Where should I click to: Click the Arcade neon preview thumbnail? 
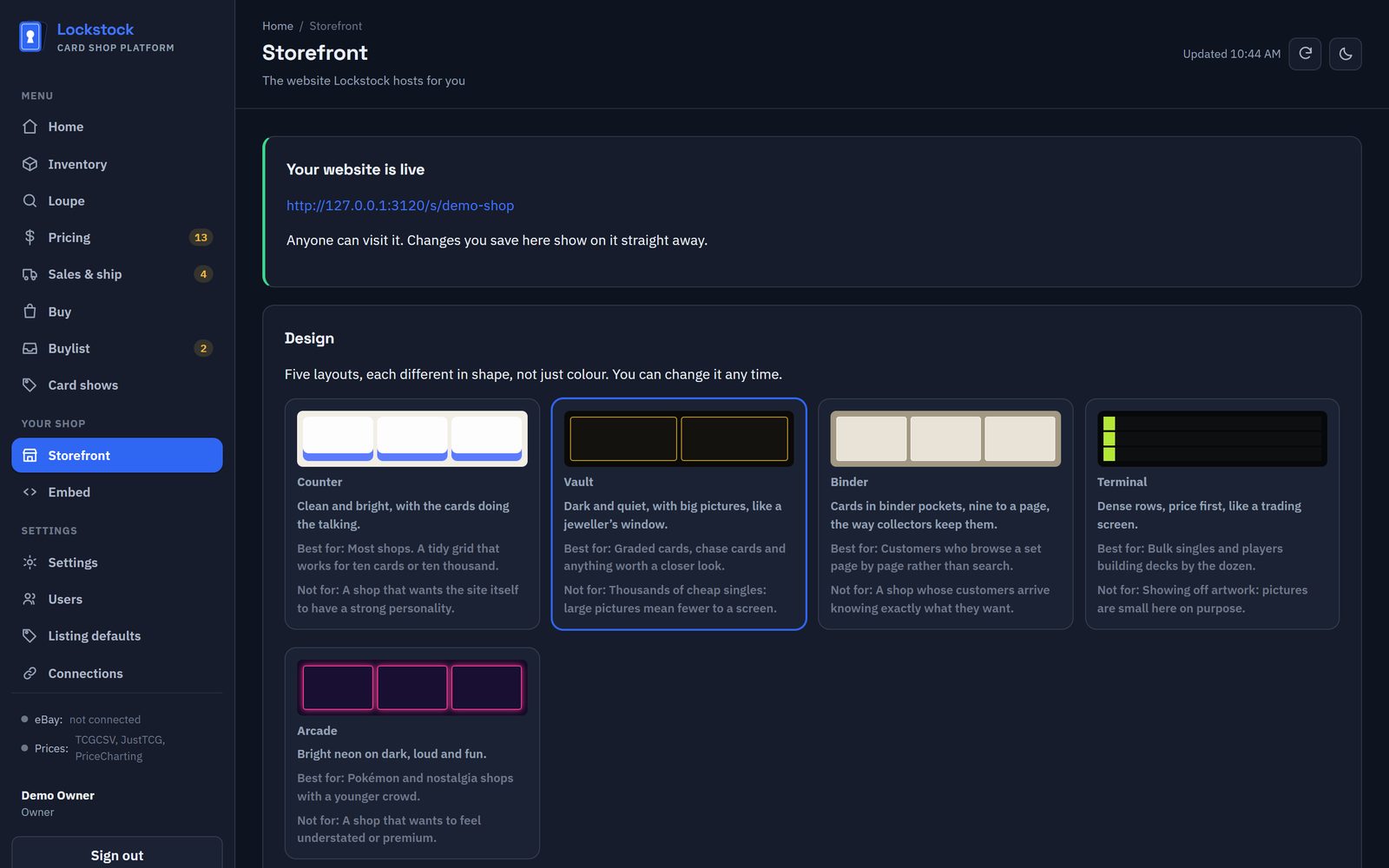click(x=412, y=687)
